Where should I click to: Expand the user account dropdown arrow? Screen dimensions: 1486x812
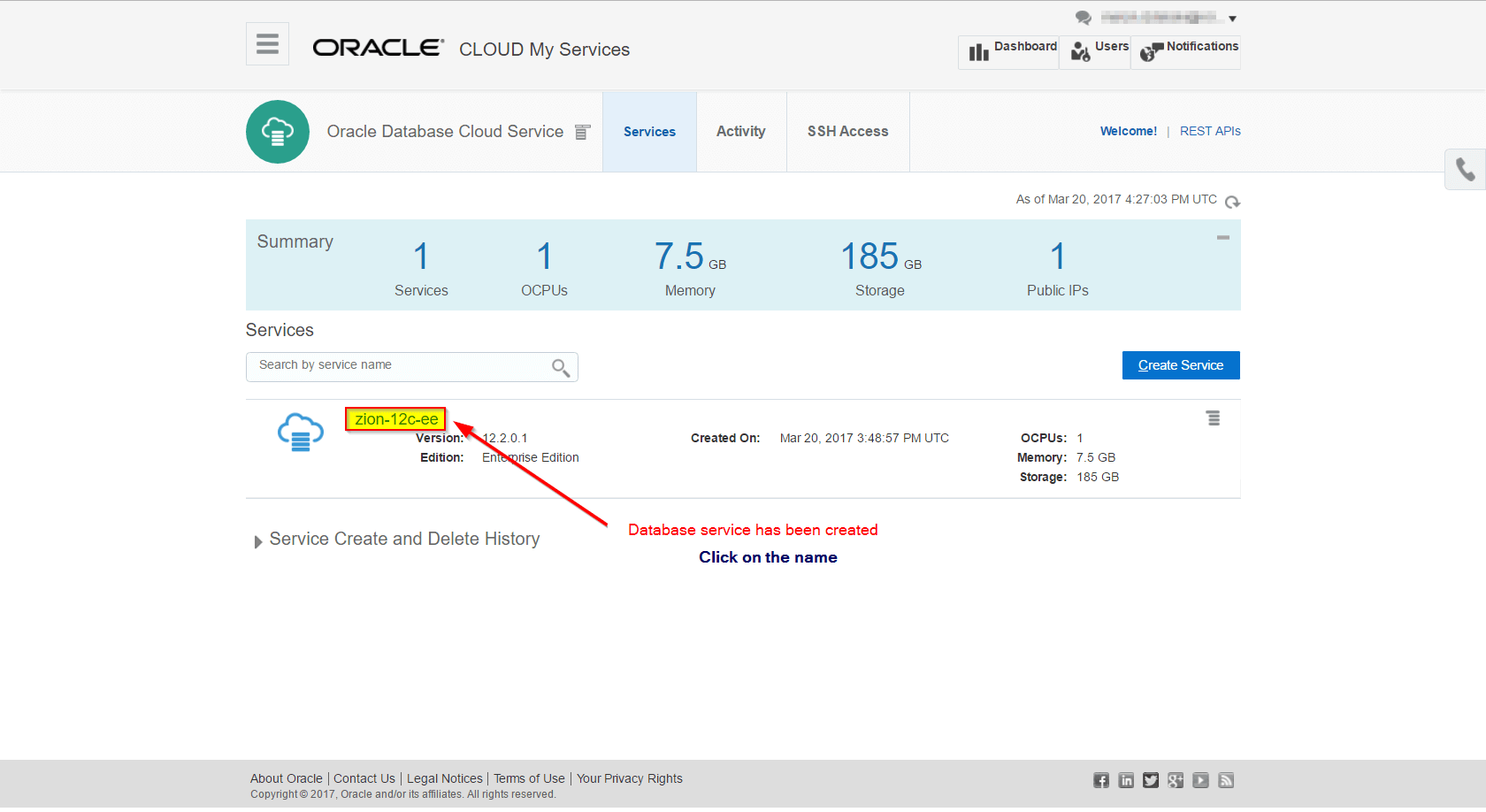(1232, 19)
